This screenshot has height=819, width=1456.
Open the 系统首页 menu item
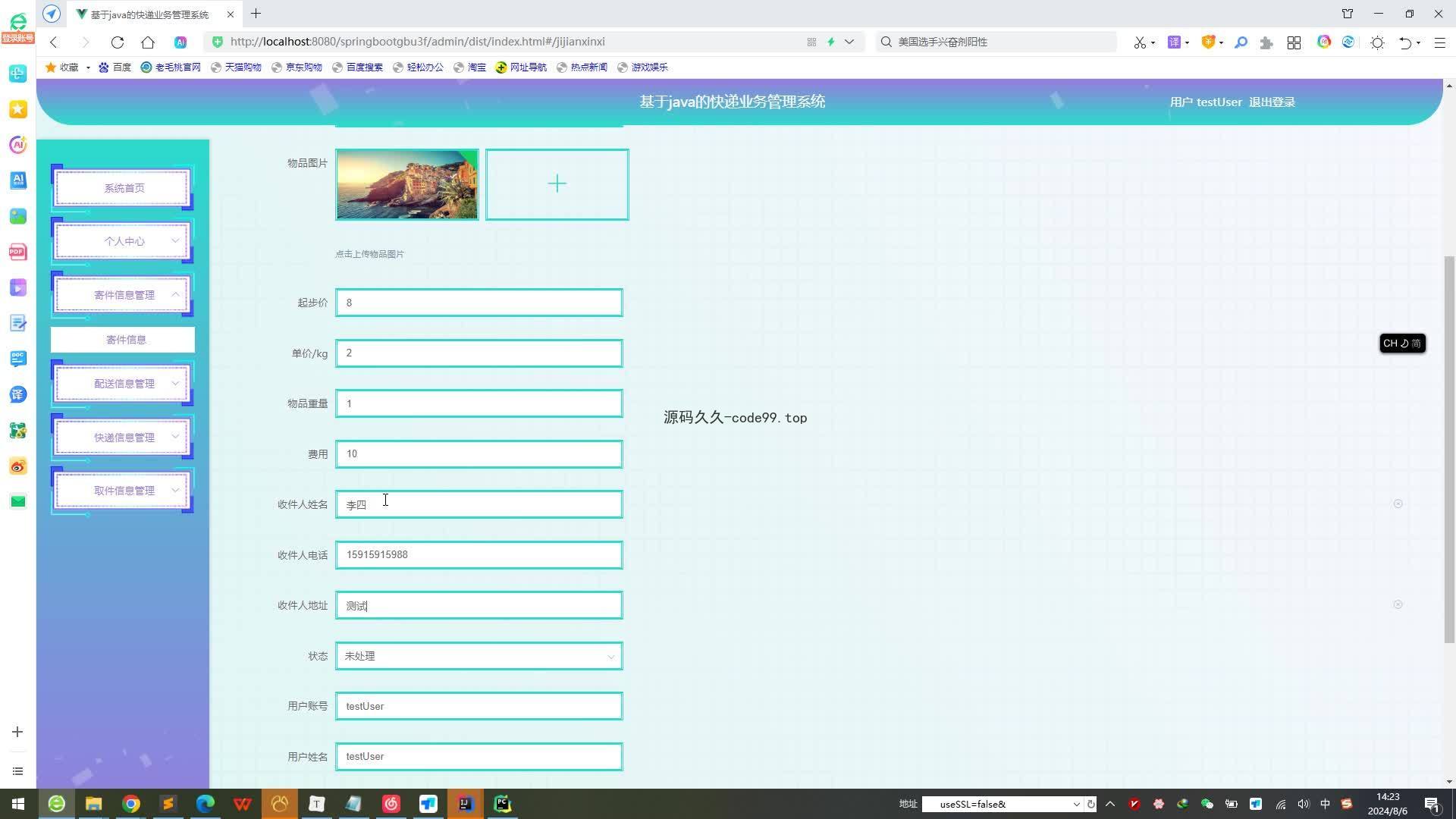123,188
